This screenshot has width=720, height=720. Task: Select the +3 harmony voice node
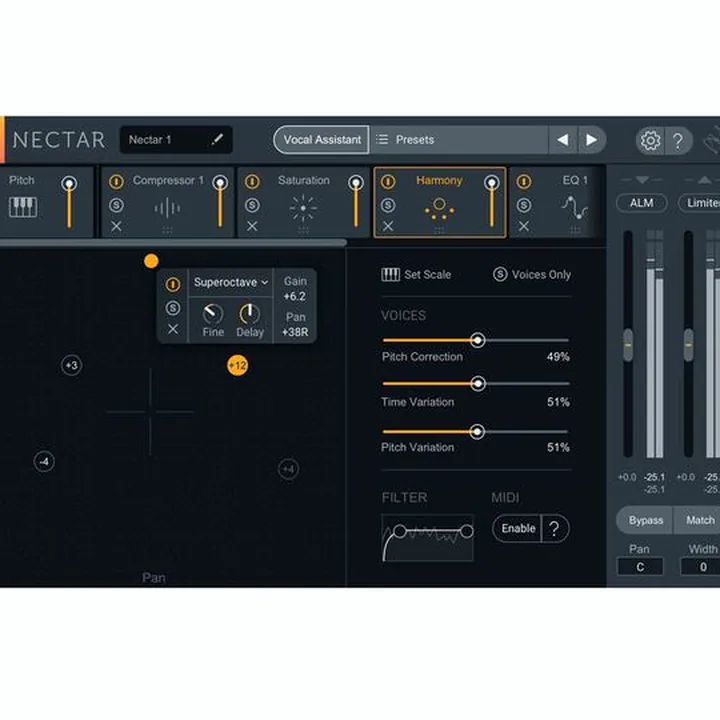point(72,366)
